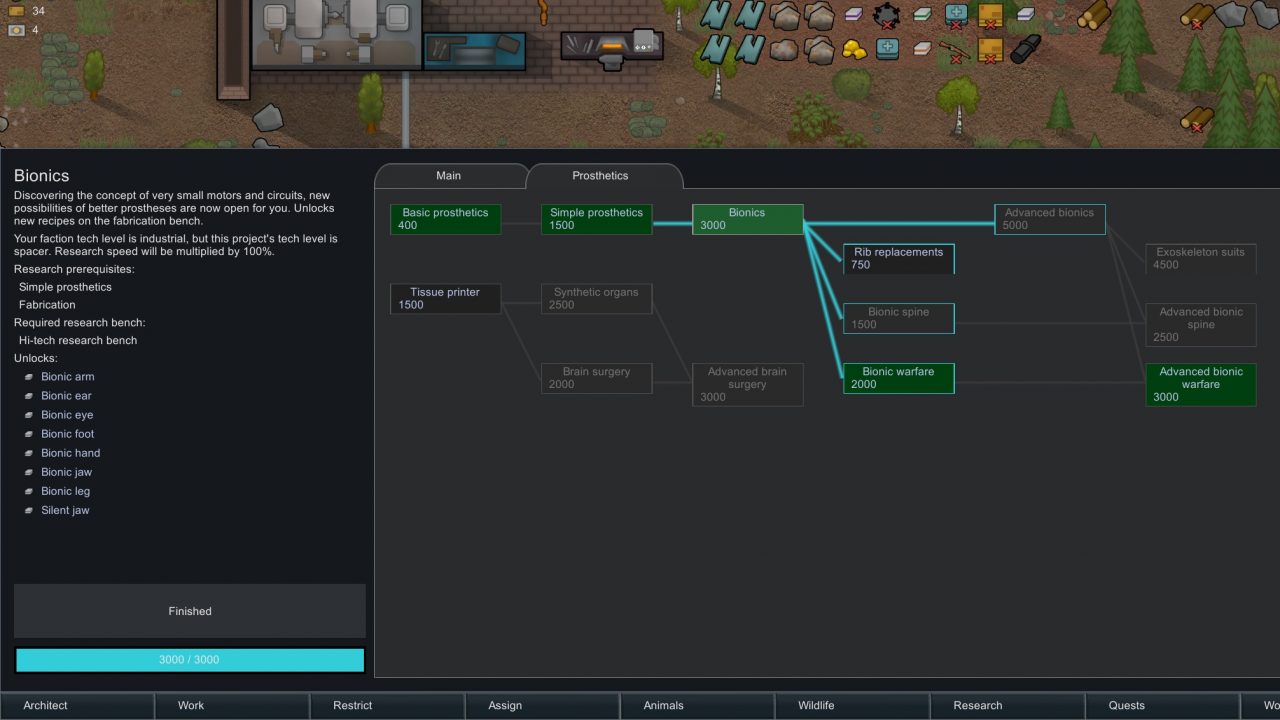Open the Architect menu
The width and height of the screenshot is (1280, 720).
point(45,705)
